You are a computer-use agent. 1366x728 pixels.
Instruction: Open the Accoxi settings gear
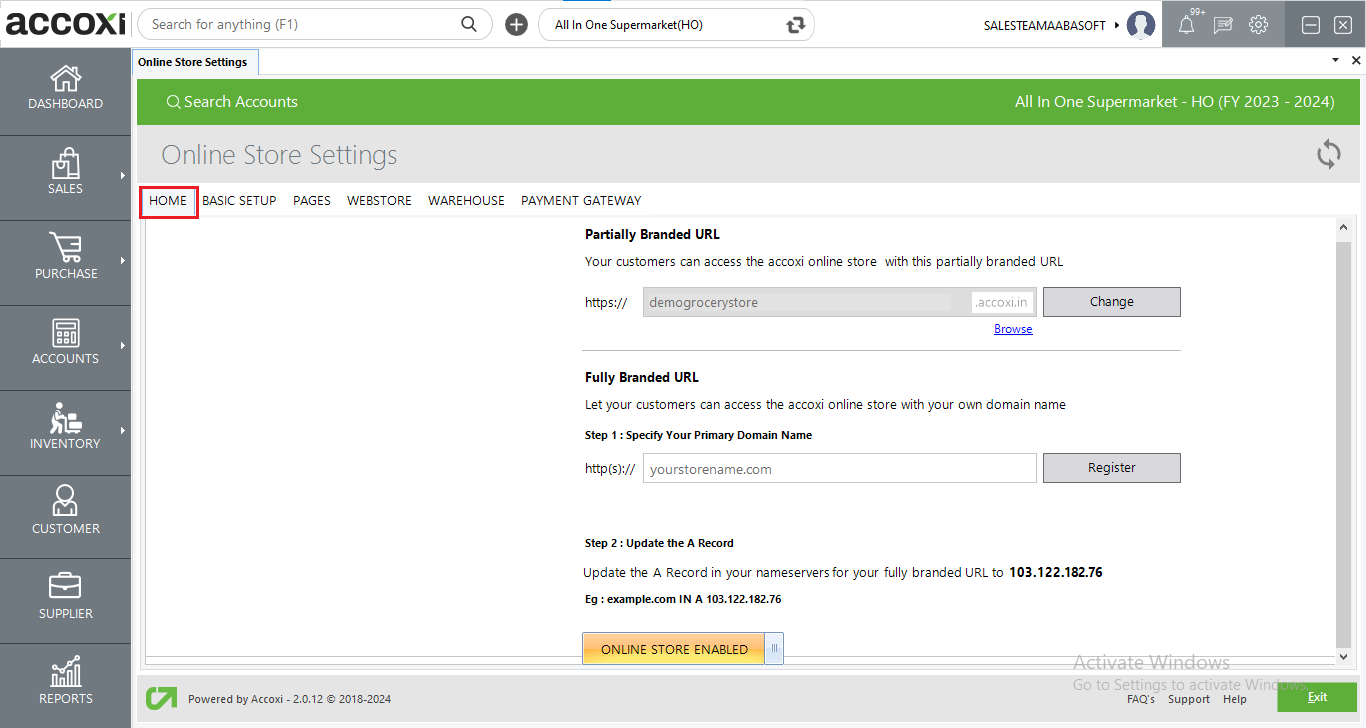tap(1258, 24)
